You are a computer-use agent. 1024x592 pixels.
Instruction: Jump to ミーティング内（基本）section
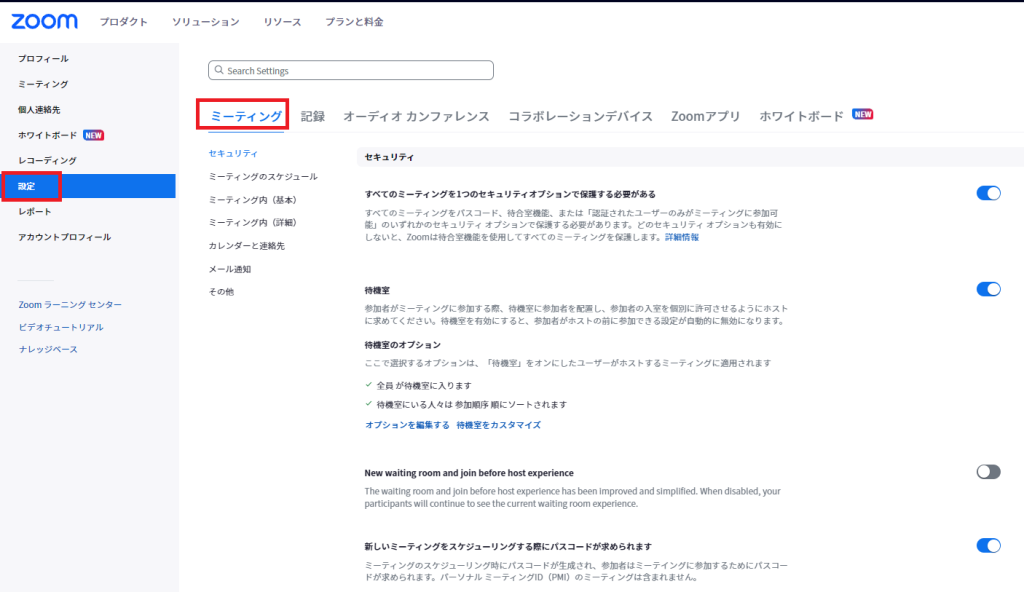coord(253,200)
